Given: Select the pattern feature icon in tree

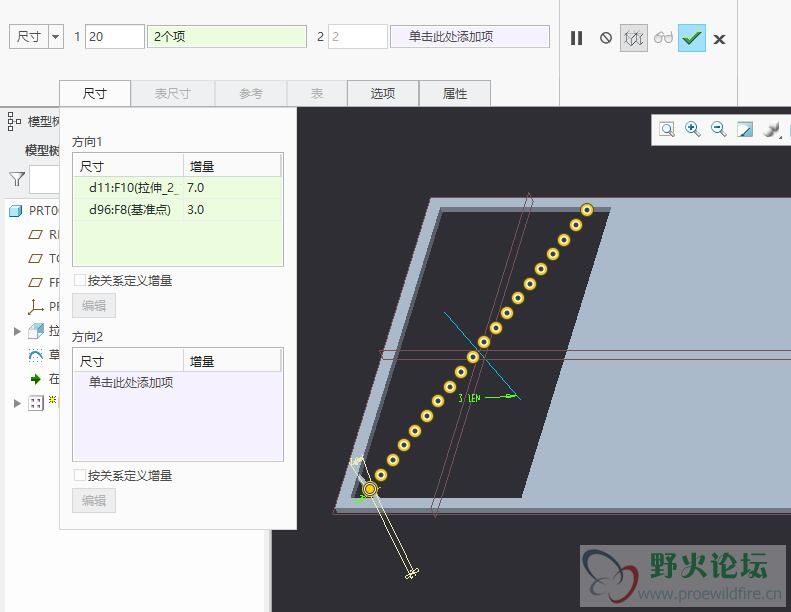Looking at the screenshot, I should (x=36, y=403).
